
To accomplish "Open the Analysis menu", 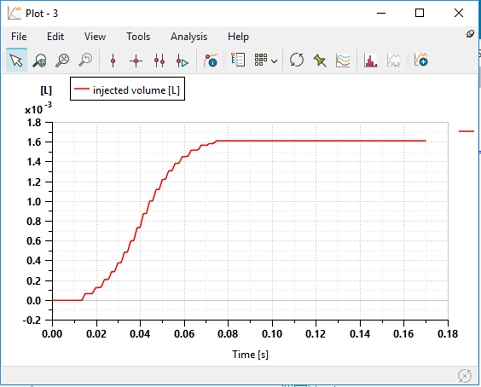I will 189,36.
